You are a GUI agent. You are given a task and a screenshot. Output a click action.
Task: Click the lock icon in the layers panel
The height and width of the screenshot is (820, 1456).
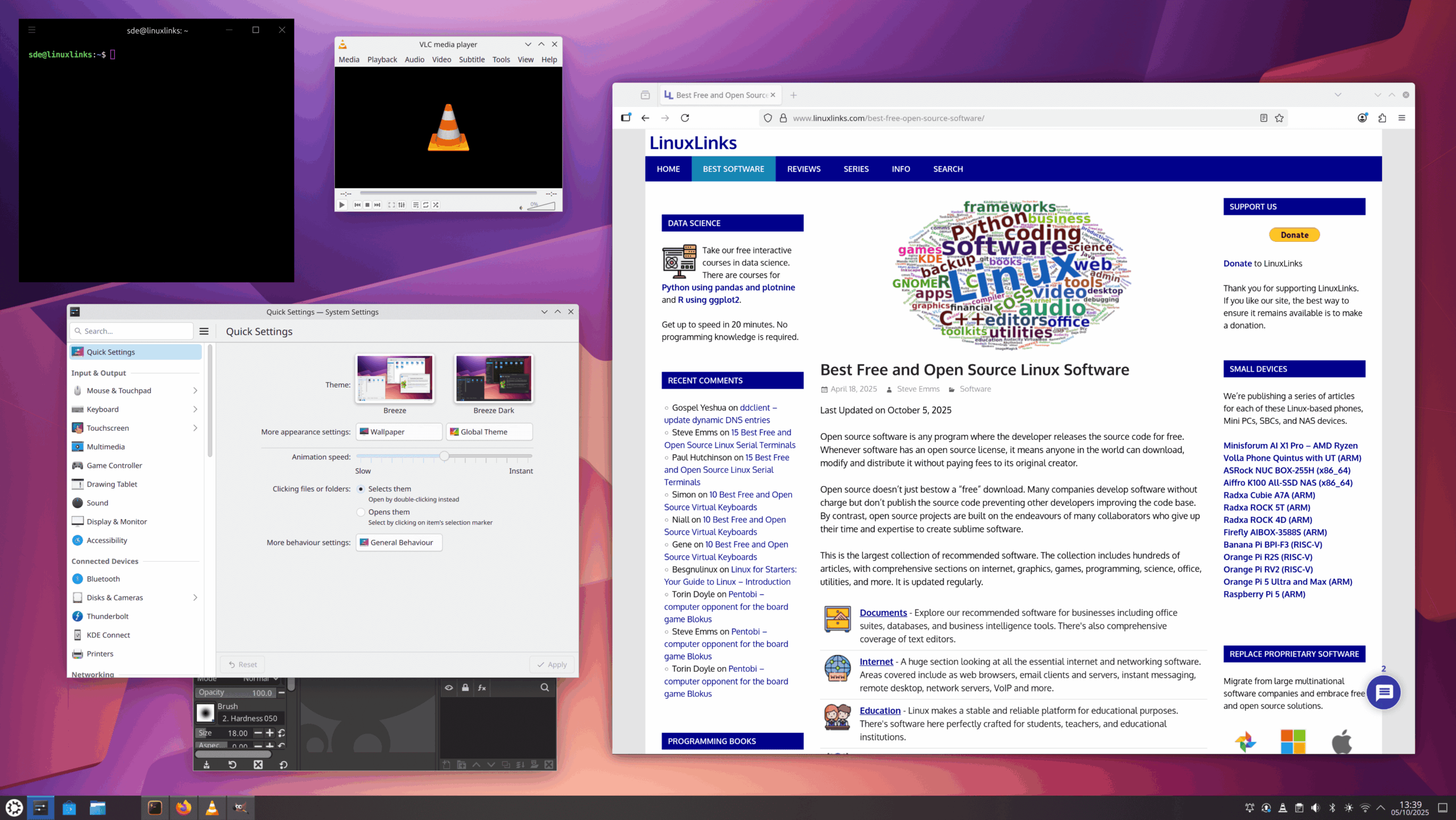pos(465,687)
